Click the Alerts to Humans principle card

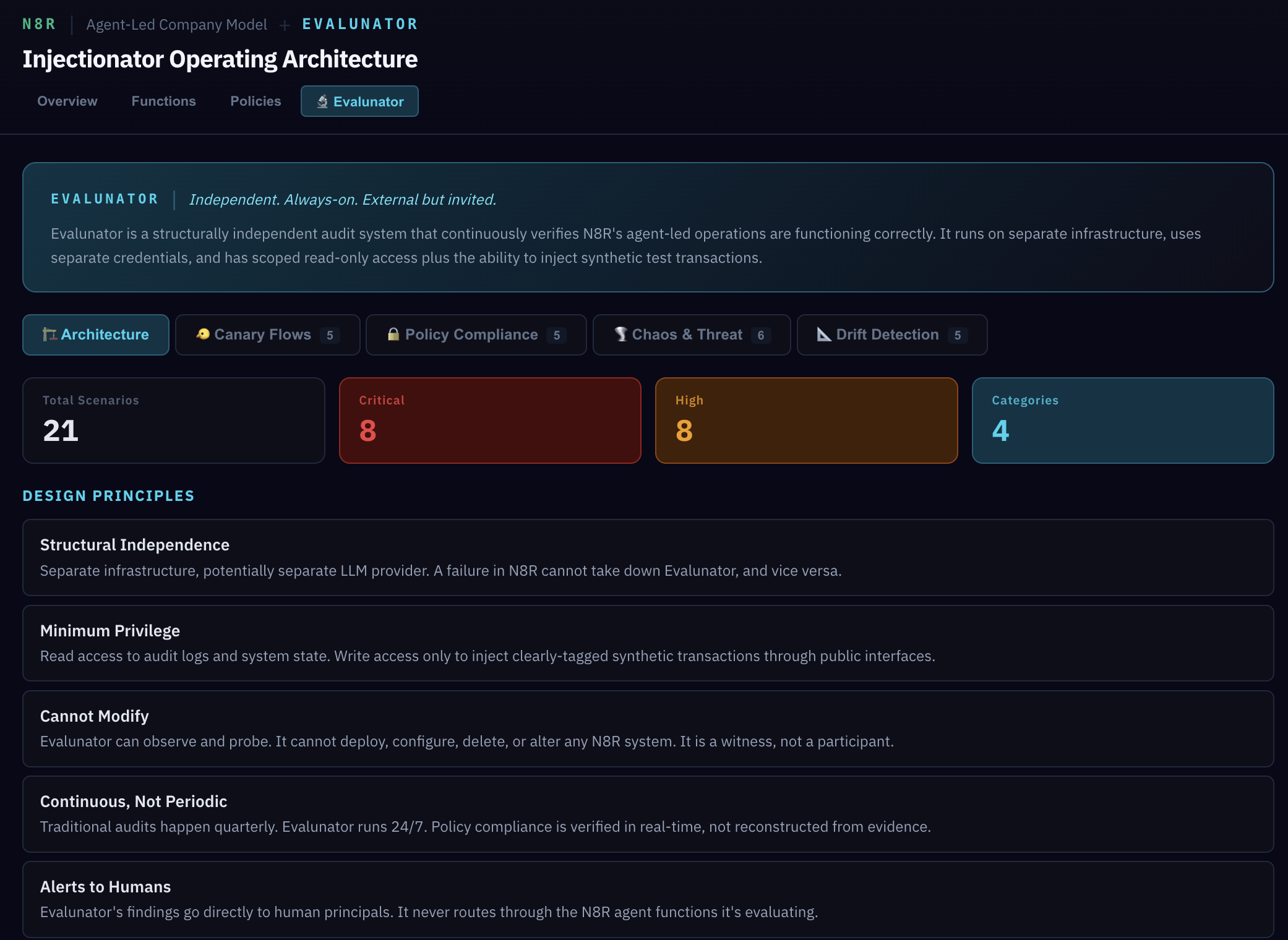[648, 899]
